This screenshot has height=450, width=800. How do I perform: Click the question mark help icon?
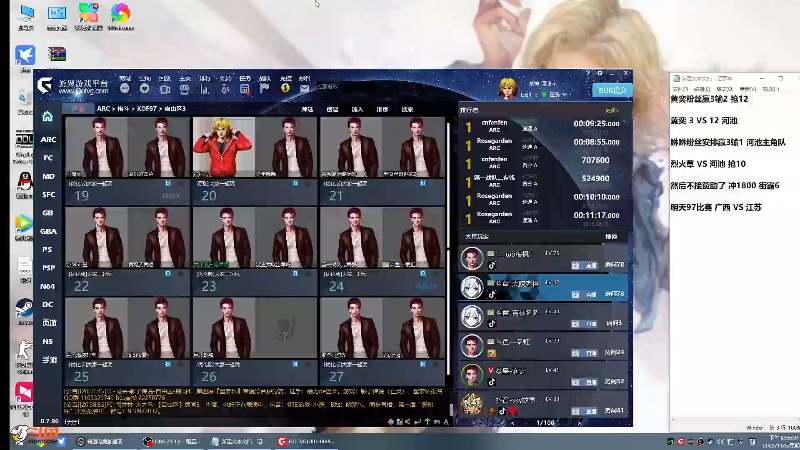coord(588,73)
